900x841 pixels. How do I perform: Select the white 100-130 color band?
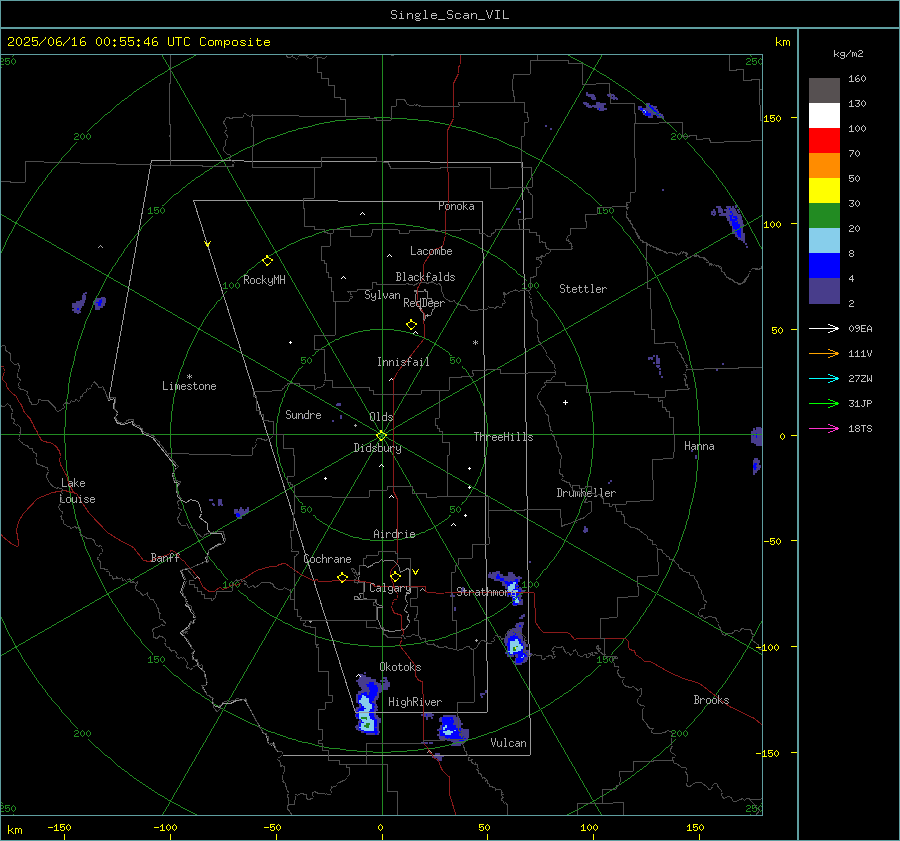824,116
